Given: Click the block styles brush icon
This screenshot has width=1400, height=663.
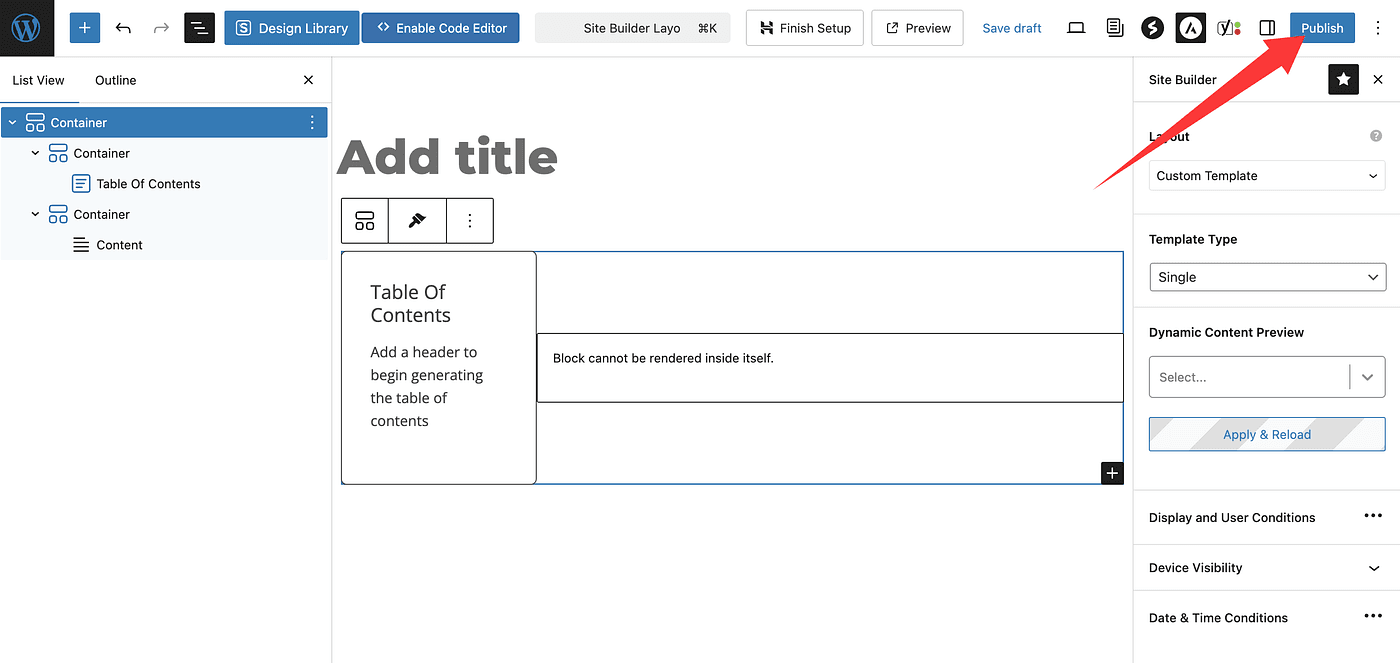Looking at the screenshot, I should [x=418, y=221].
